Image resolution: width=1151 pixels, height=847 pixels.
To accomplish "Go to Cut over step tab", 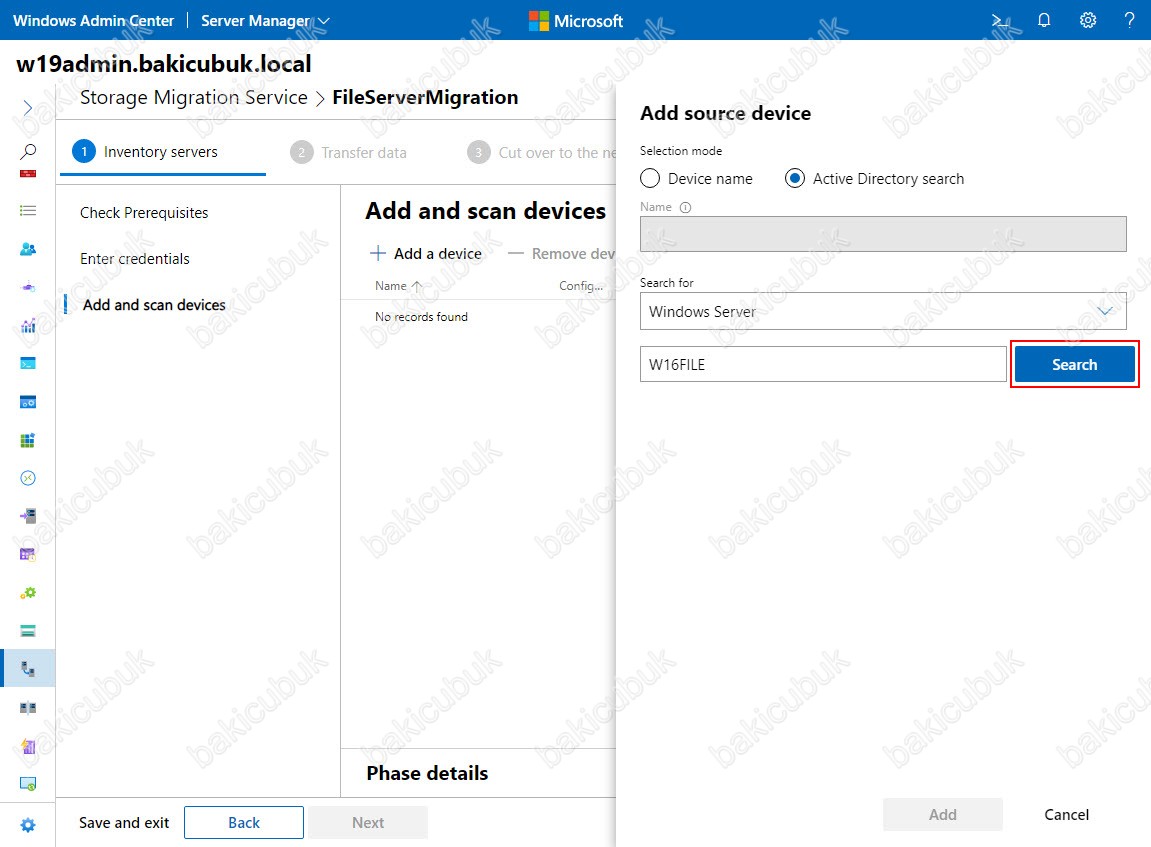I will tap(542, 152).
